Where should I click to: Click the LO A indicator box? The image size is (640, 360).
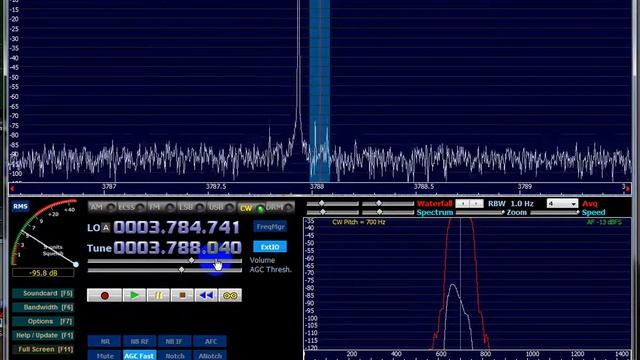pos(106,228)
